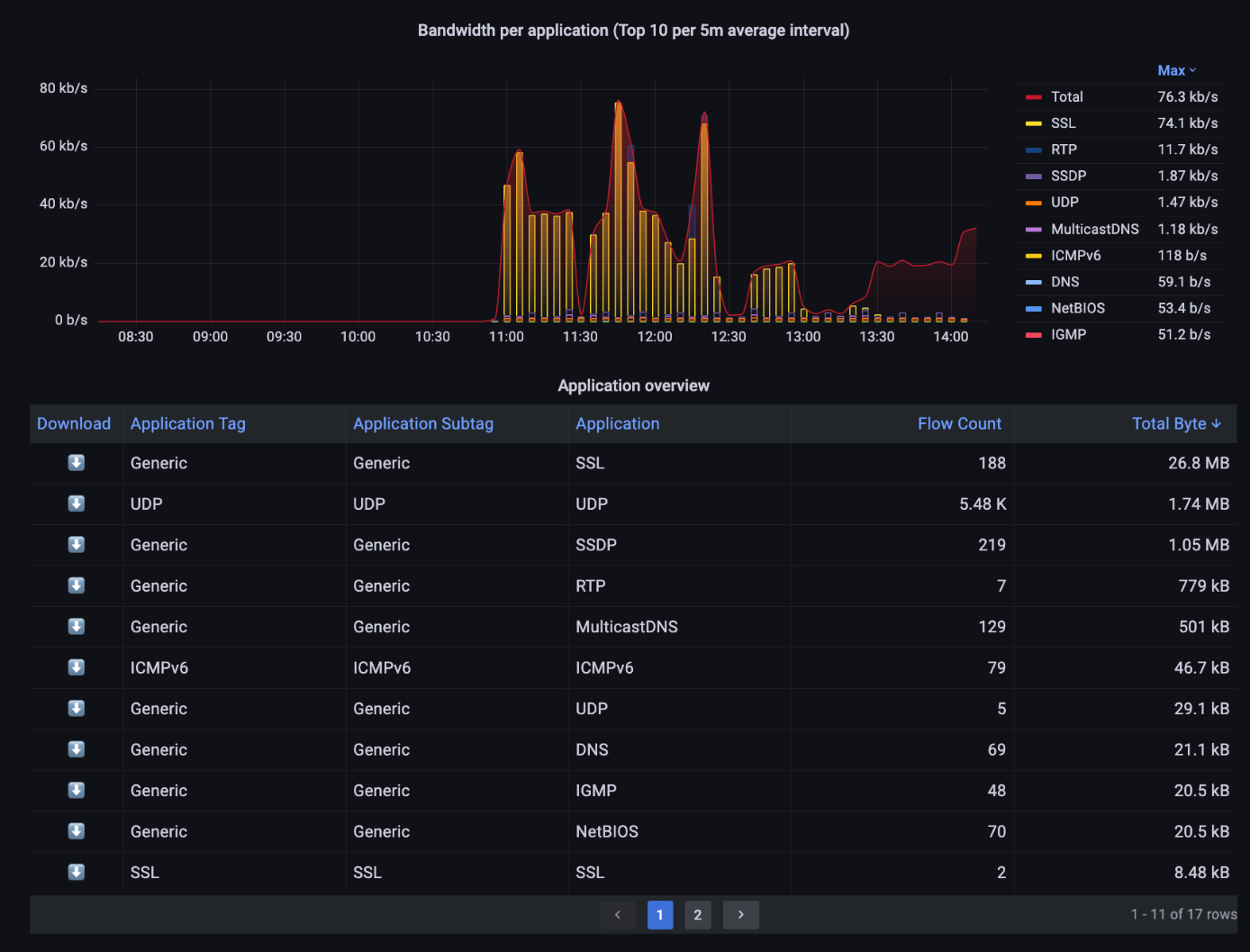1250x952 pixels.
Task: Open the Bandwidth per application panel menu
Action: pyautogui.click(x=633, y=30)
